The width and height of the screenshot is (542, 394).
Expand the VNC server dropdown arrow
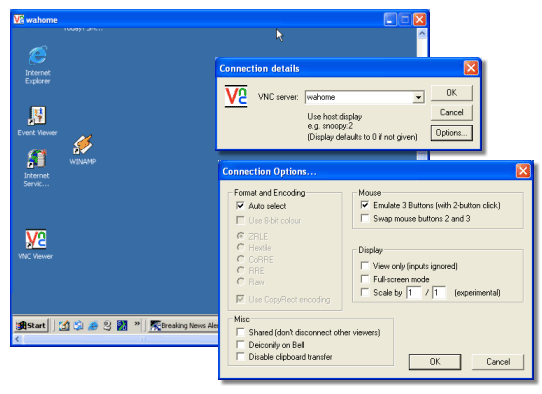[x=418, y=97]
